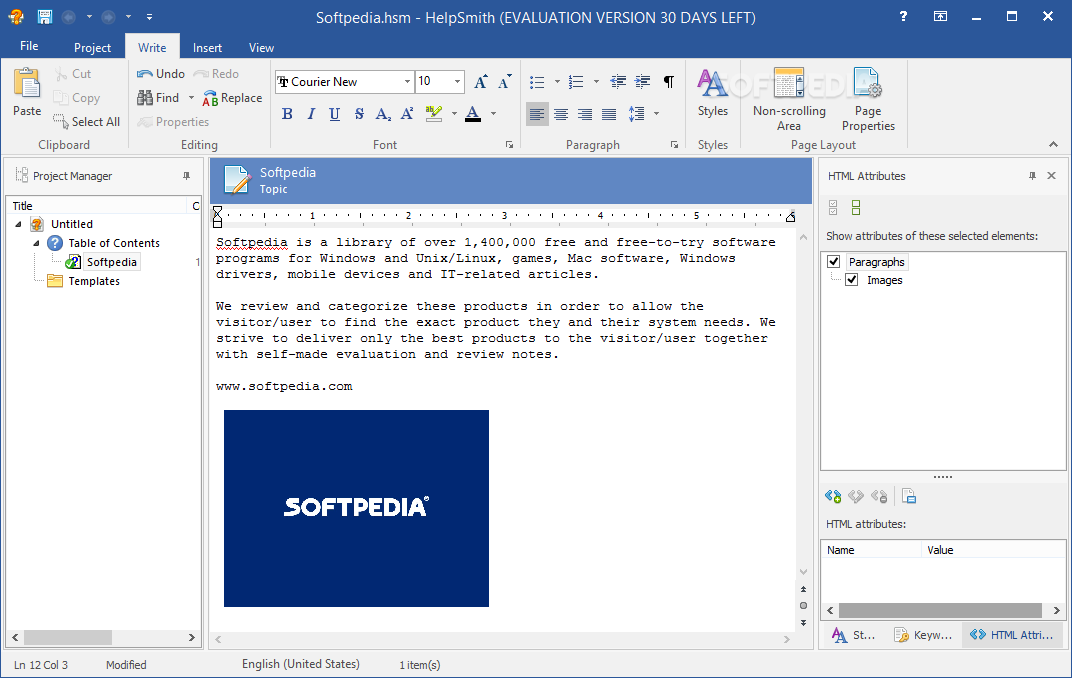Open Page Properties
The height and width of the screenshot is (678, 1072).
(x=868, y=99)
